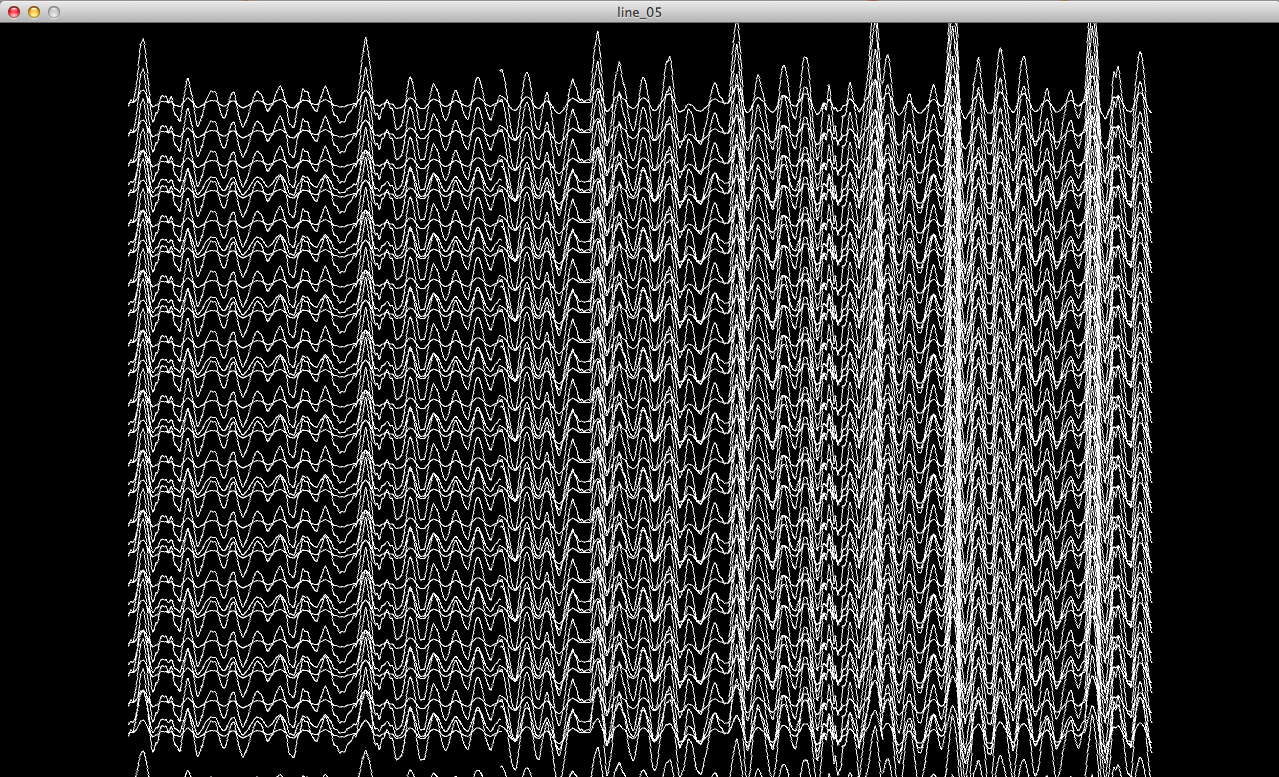Click the second tall spike's top tip
This screenshot has height=777, width=1279.
click(365, 40)
